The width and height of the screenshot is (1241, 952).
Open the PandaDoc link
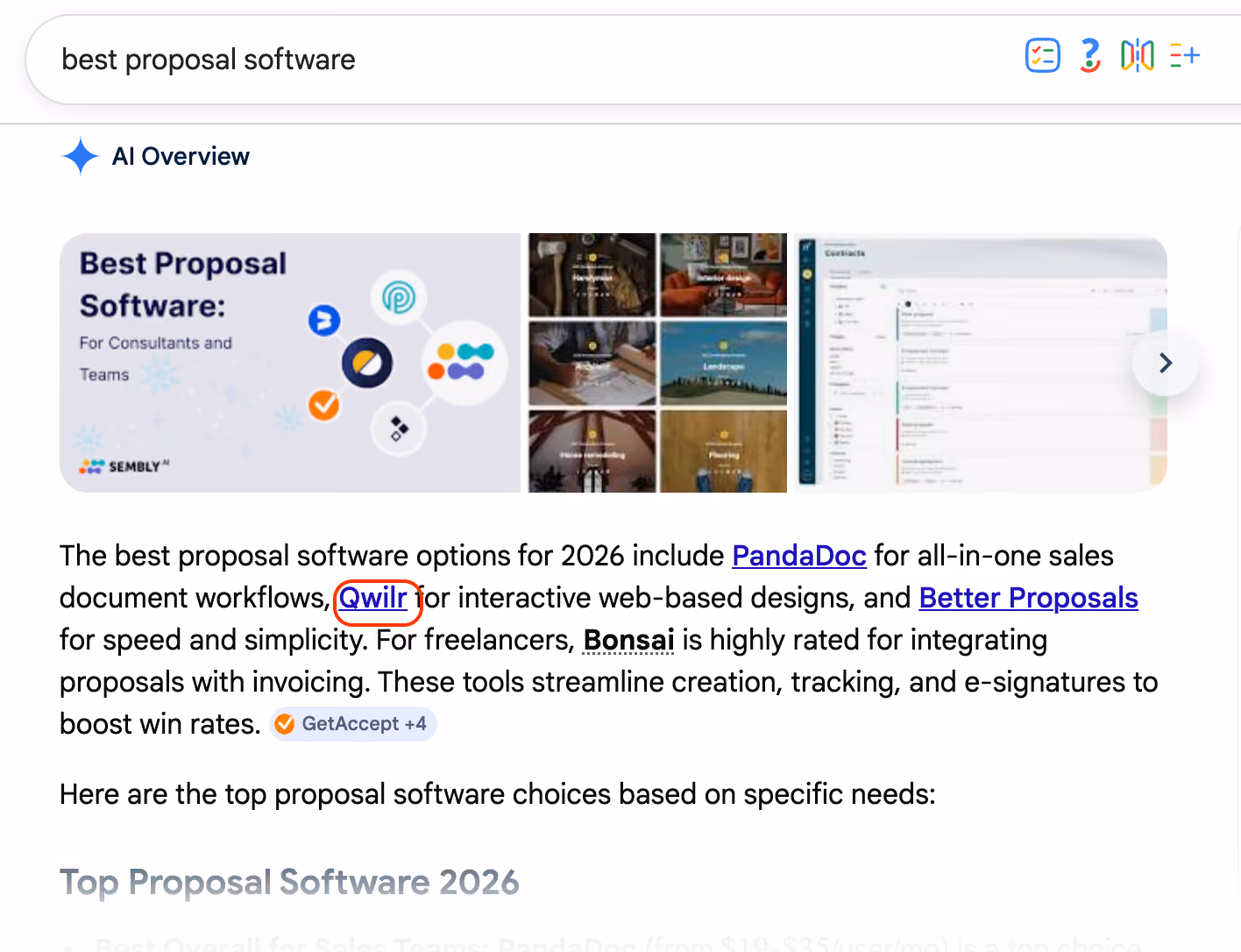(799, 556)
